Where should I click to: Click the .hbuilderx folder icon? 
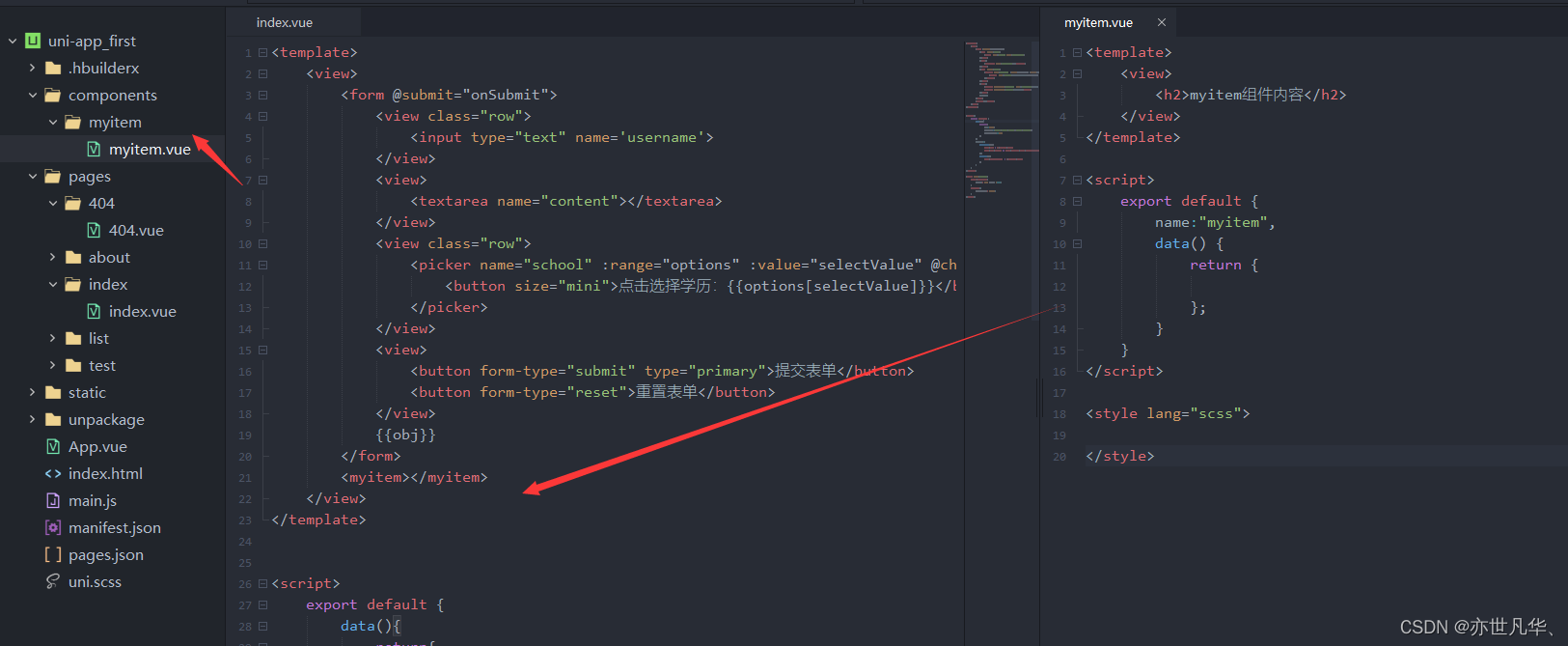point(53,68)
